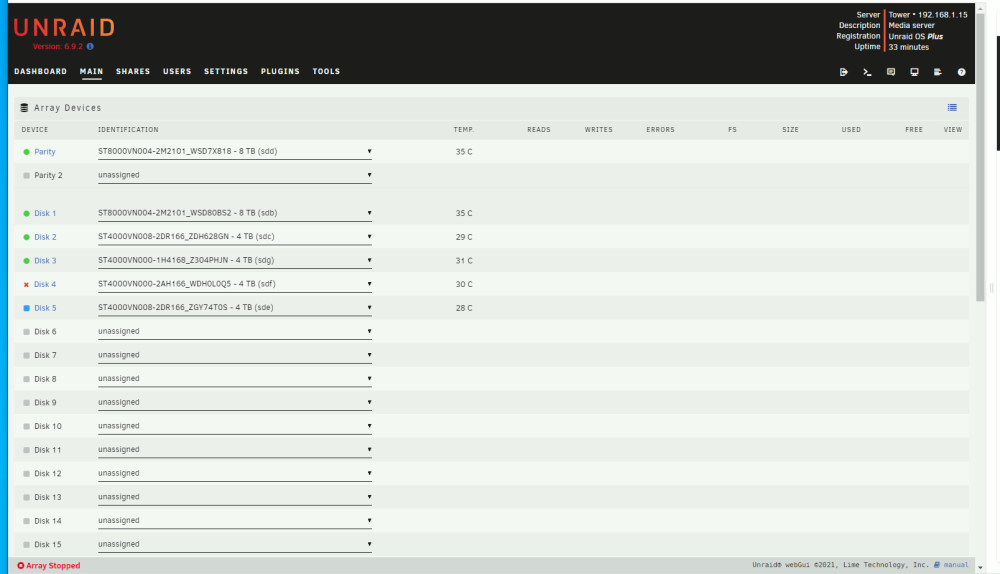This screenshot has height=574, width=1000.
Task: Open the Disk 5 link
Action: (x=45, y=308)
